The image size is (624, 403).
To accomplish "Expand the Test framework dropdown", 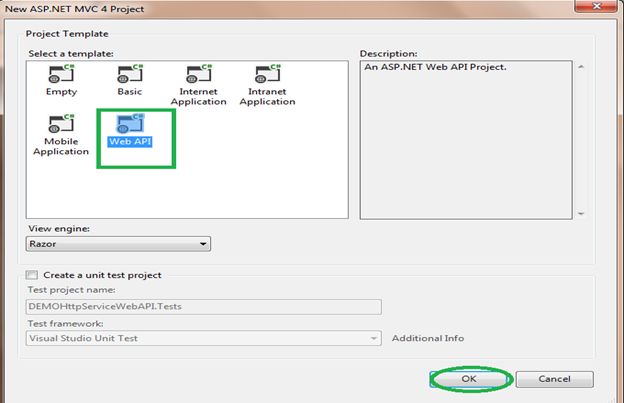I will click(204, 338).
